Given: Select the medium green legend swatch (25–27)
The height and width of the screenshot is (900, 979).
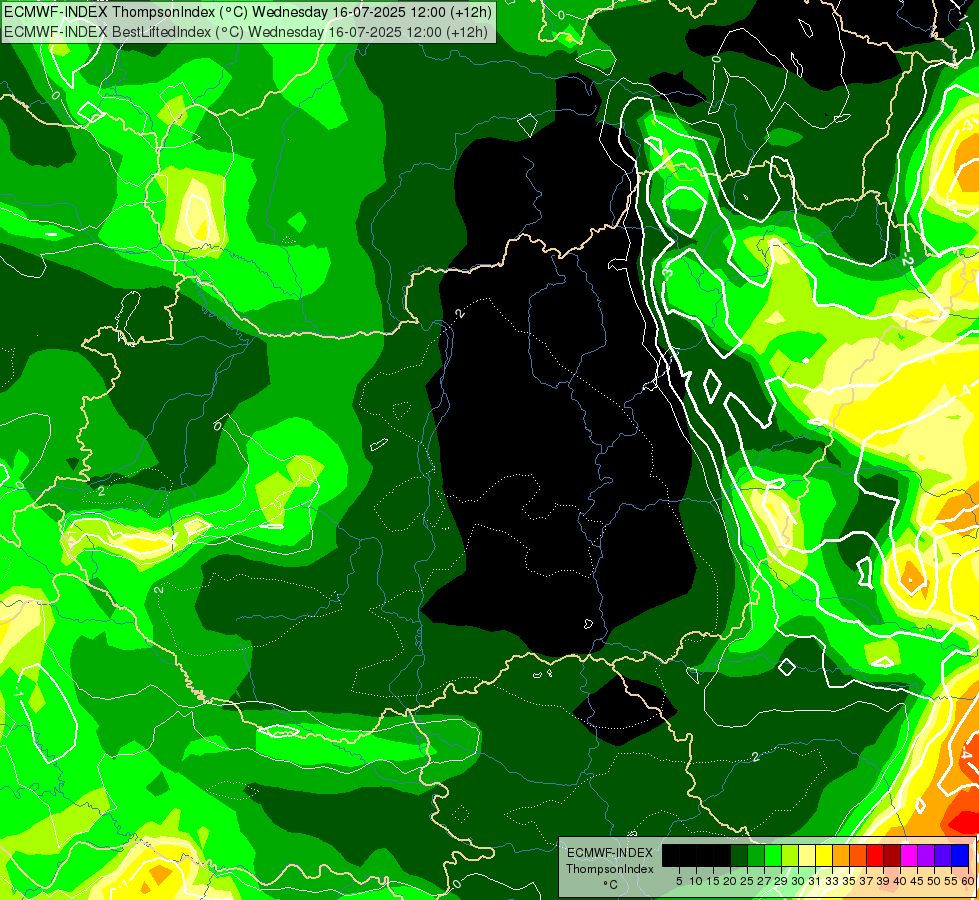Looking at the screenshot, I should tap(756, 855).
